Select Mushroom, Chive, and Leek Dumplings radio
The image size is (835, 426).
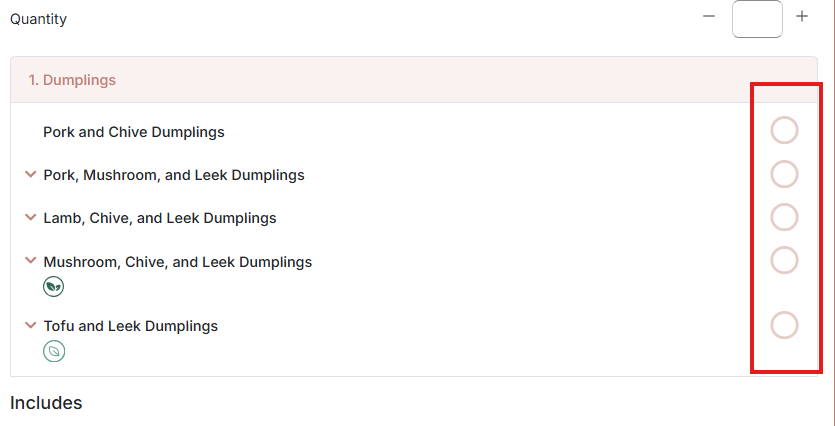[x=784, y=260]
